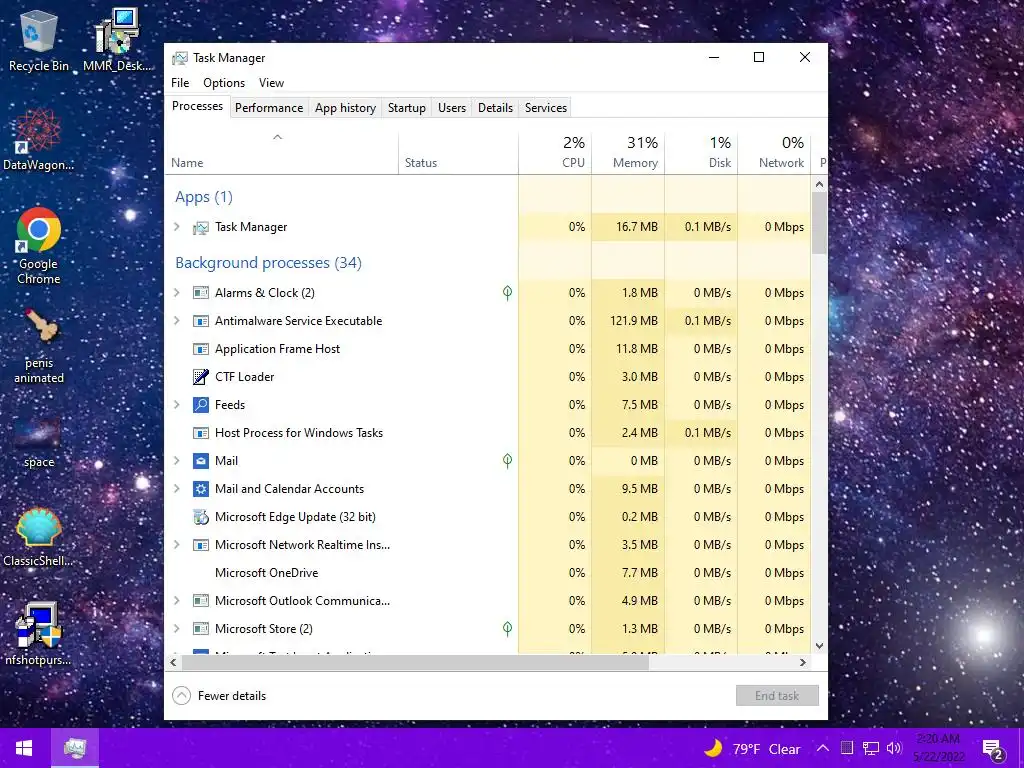Screen dimensions: 1024x768
Task: Click the Background processes (34) heading
Action: (x=268, y=263)
